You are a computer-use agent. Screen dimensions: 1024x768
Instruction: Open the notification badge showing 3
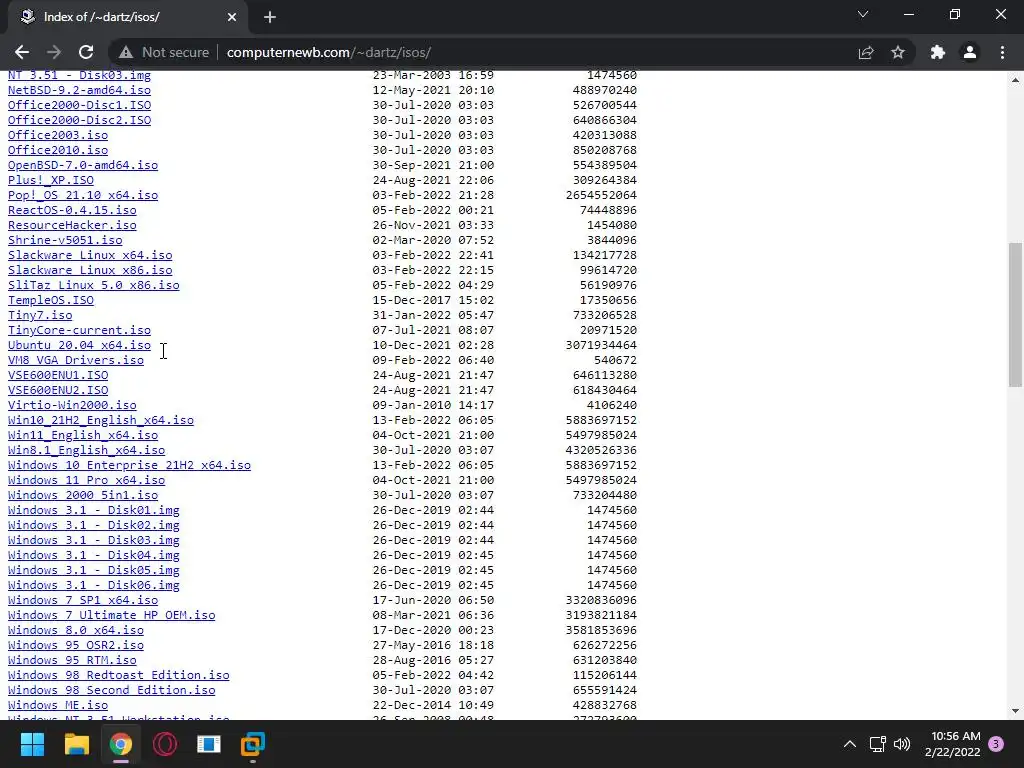996,744
